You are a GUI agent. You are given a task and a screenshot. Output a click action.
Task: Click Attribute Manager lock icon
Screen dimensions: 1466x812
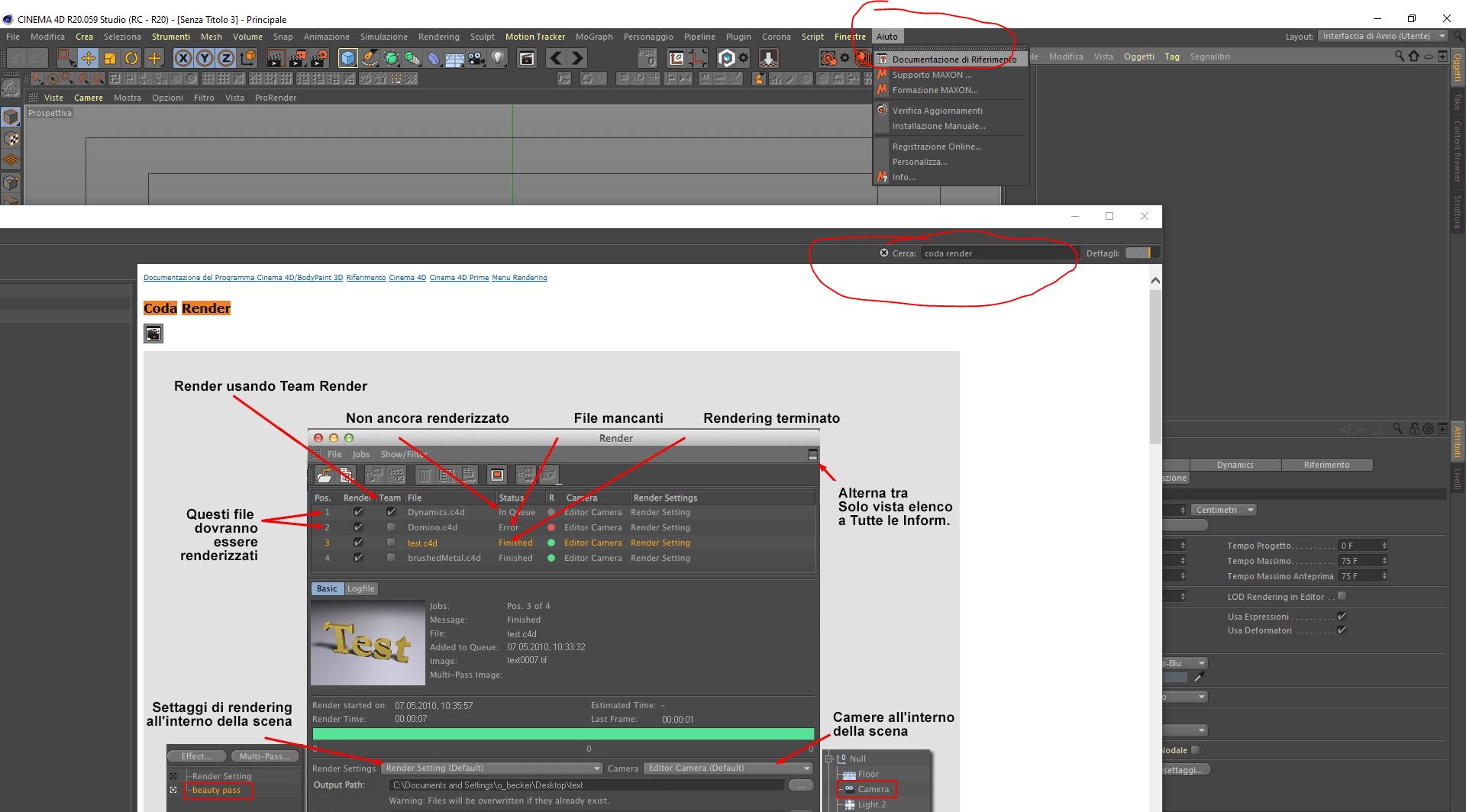(x=1414, y=429)
